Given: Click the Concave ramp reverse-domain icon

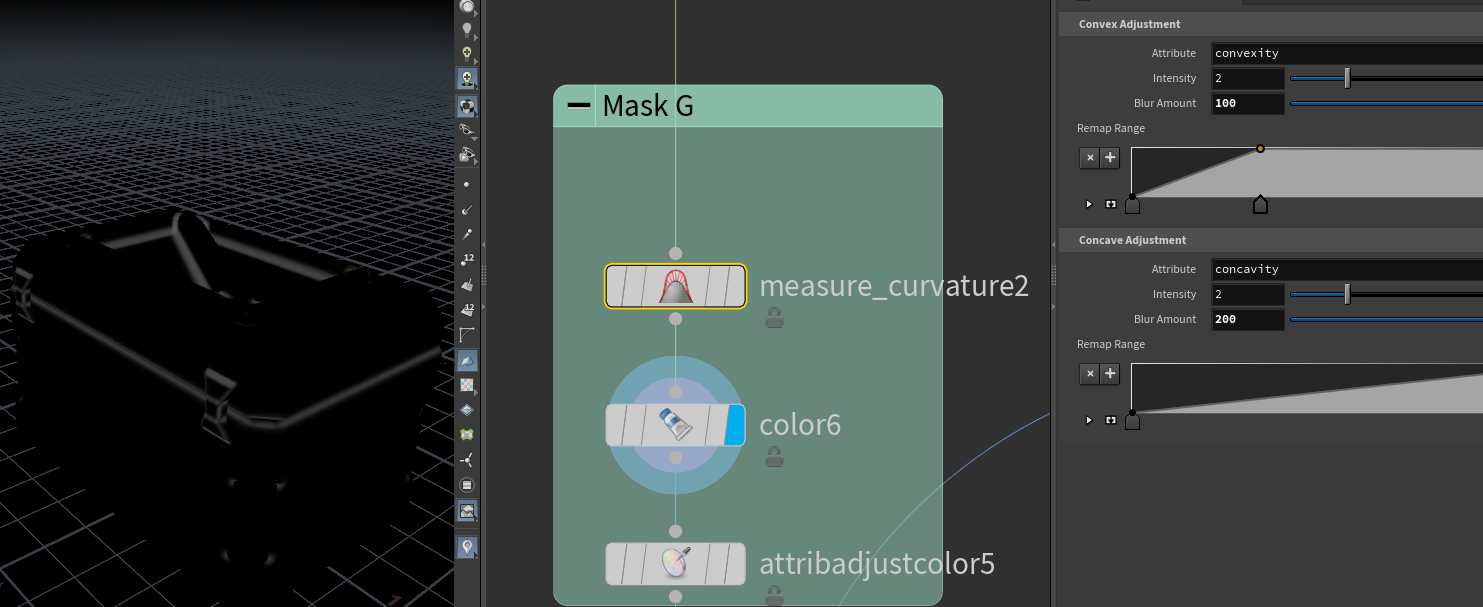Looking at the screenshot, I should click(x=1110, y=420).
